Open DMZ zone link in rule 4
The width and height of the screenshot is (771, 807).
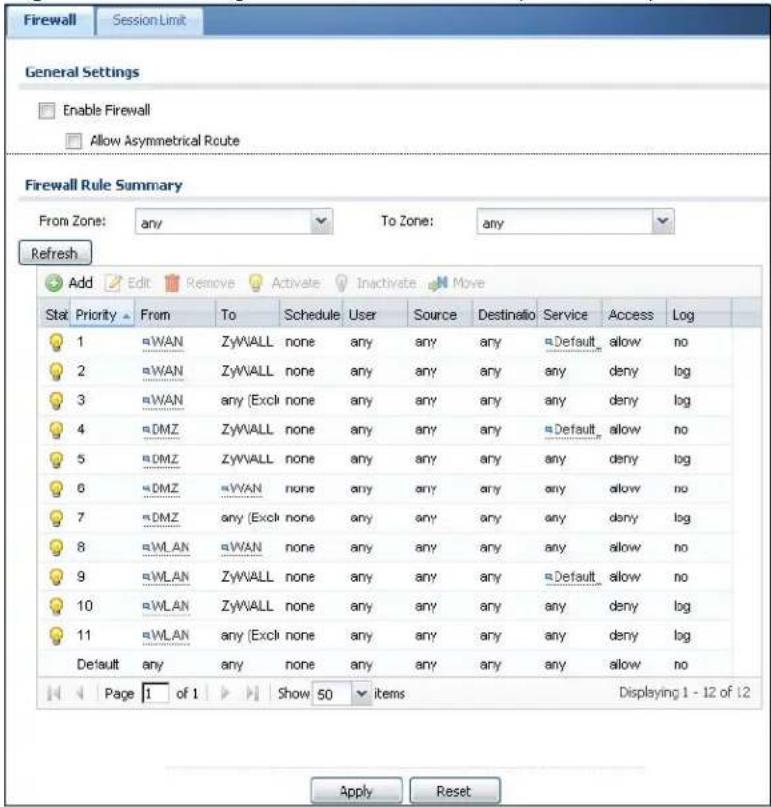(161, 430)
